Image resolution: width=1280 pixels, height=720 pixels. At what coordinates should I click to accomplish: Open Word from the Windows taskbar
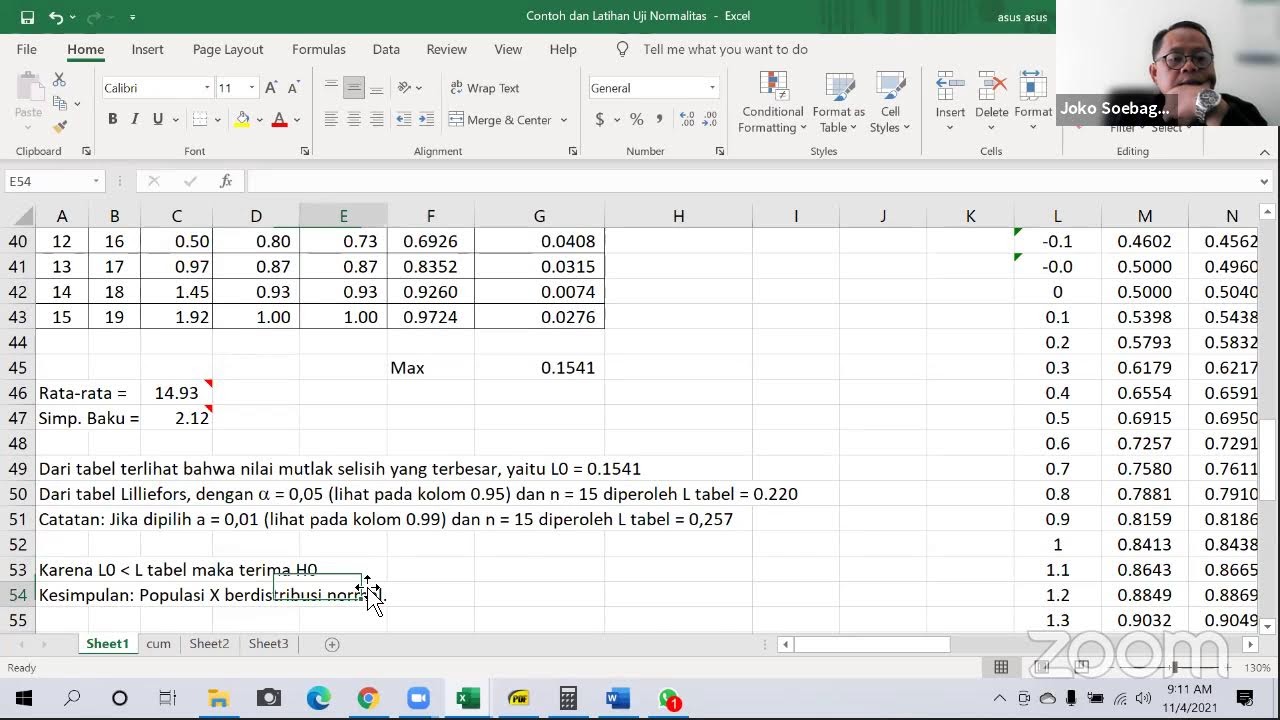(x=618, y=698)
